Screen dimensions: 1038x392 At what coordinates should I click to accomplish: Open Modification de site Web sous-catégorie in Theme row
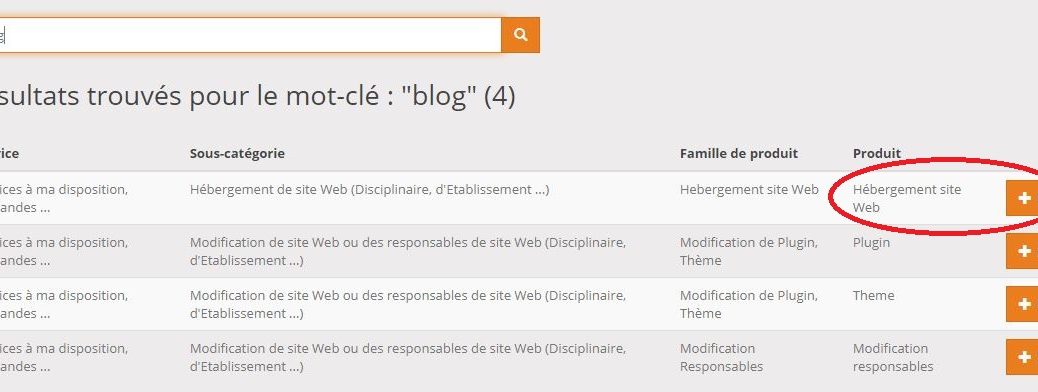point(408,304)
